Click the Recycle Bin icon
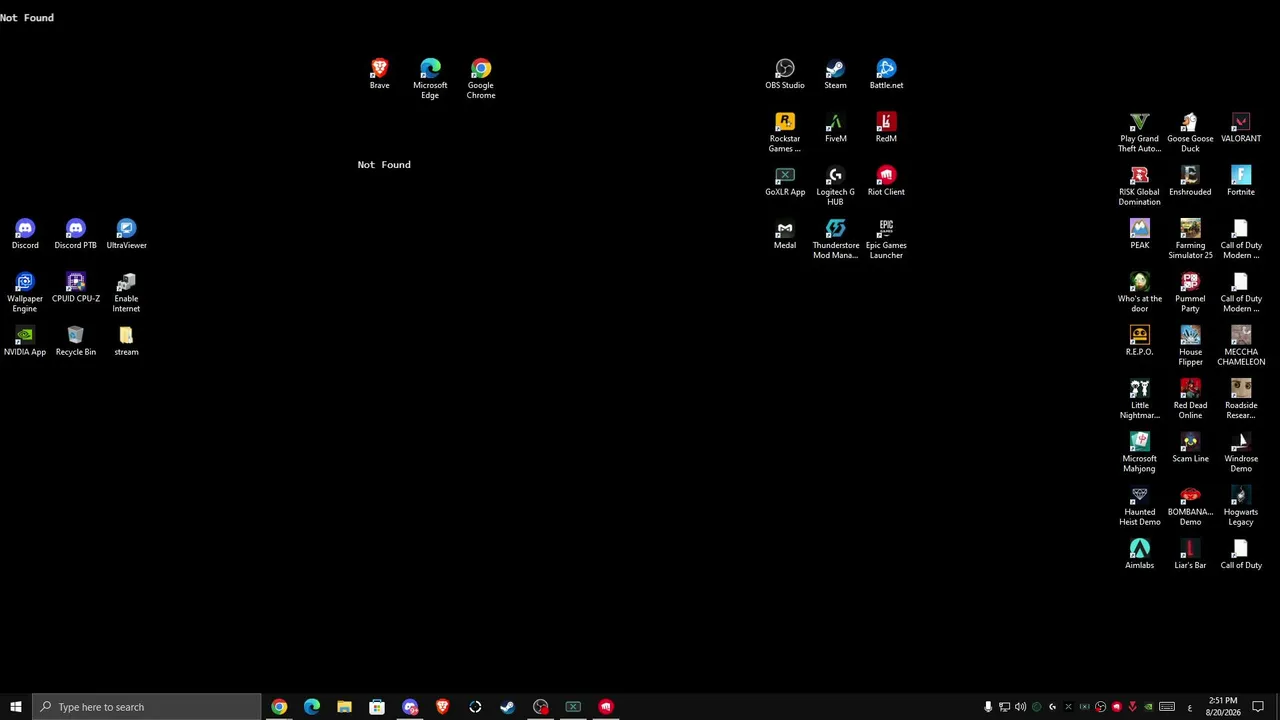 pyautogui.click(x=76, y=341)
